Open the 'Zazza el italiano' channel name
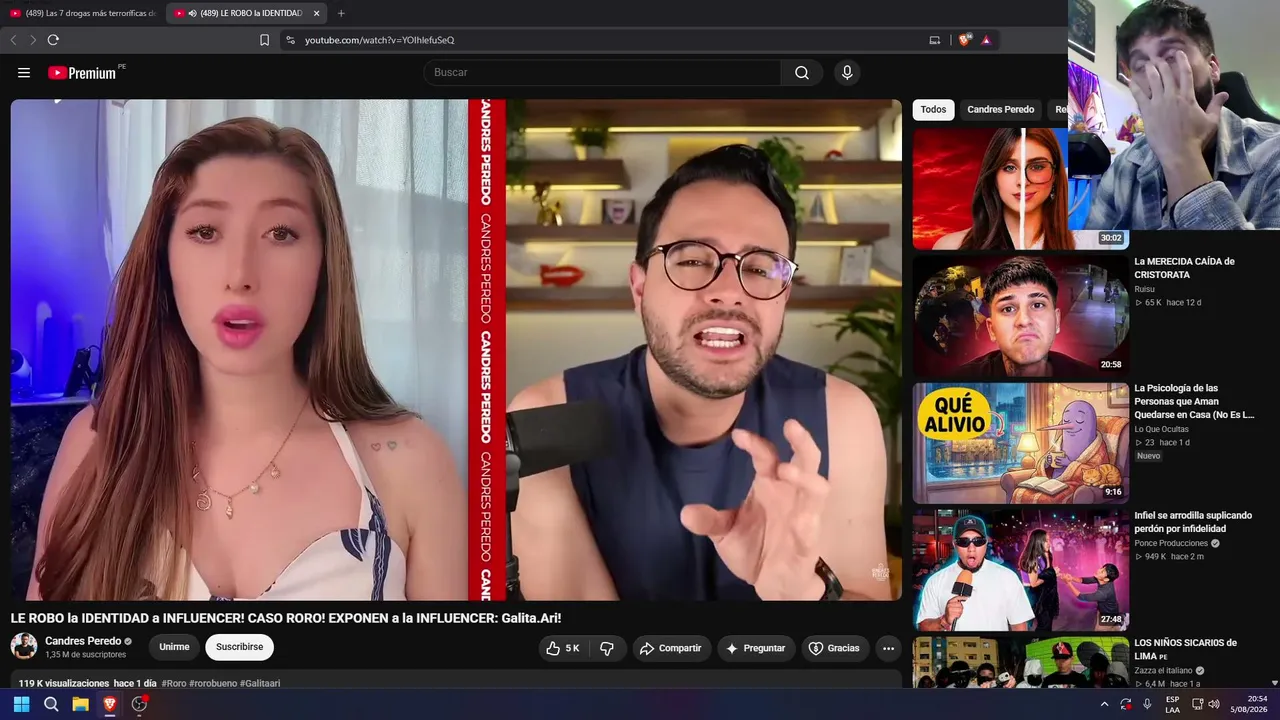1280x720 pixels. point(1163,671)
